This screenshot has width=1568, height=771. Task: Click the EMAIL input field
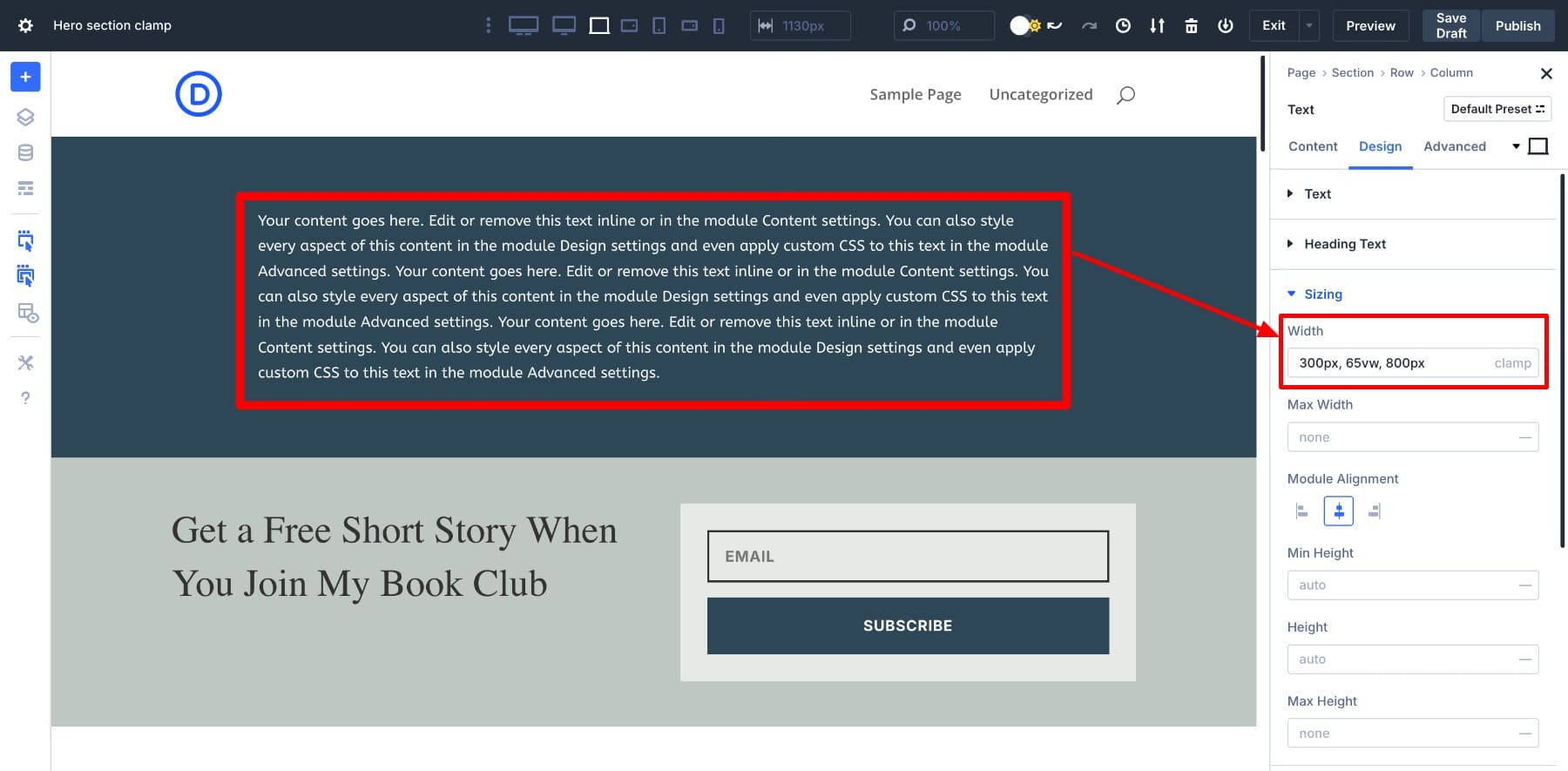click(x=908, y=556)
